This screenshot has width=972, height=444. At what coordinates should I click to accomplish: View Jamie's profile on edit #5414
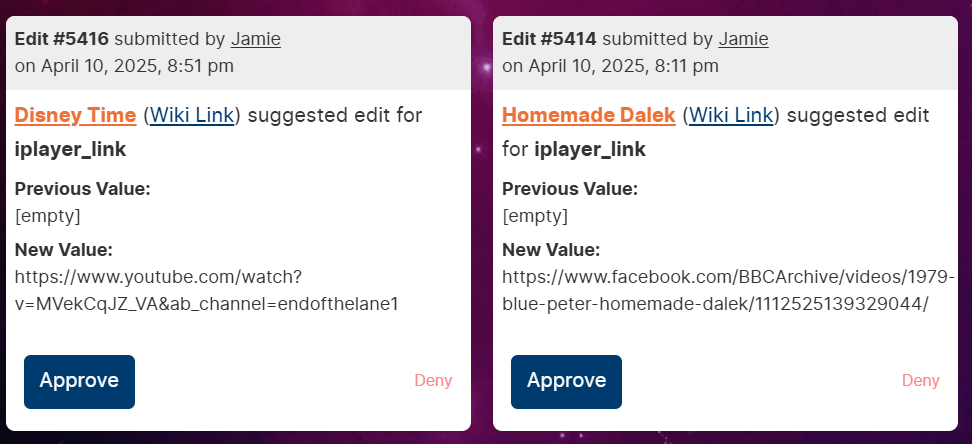743,40
